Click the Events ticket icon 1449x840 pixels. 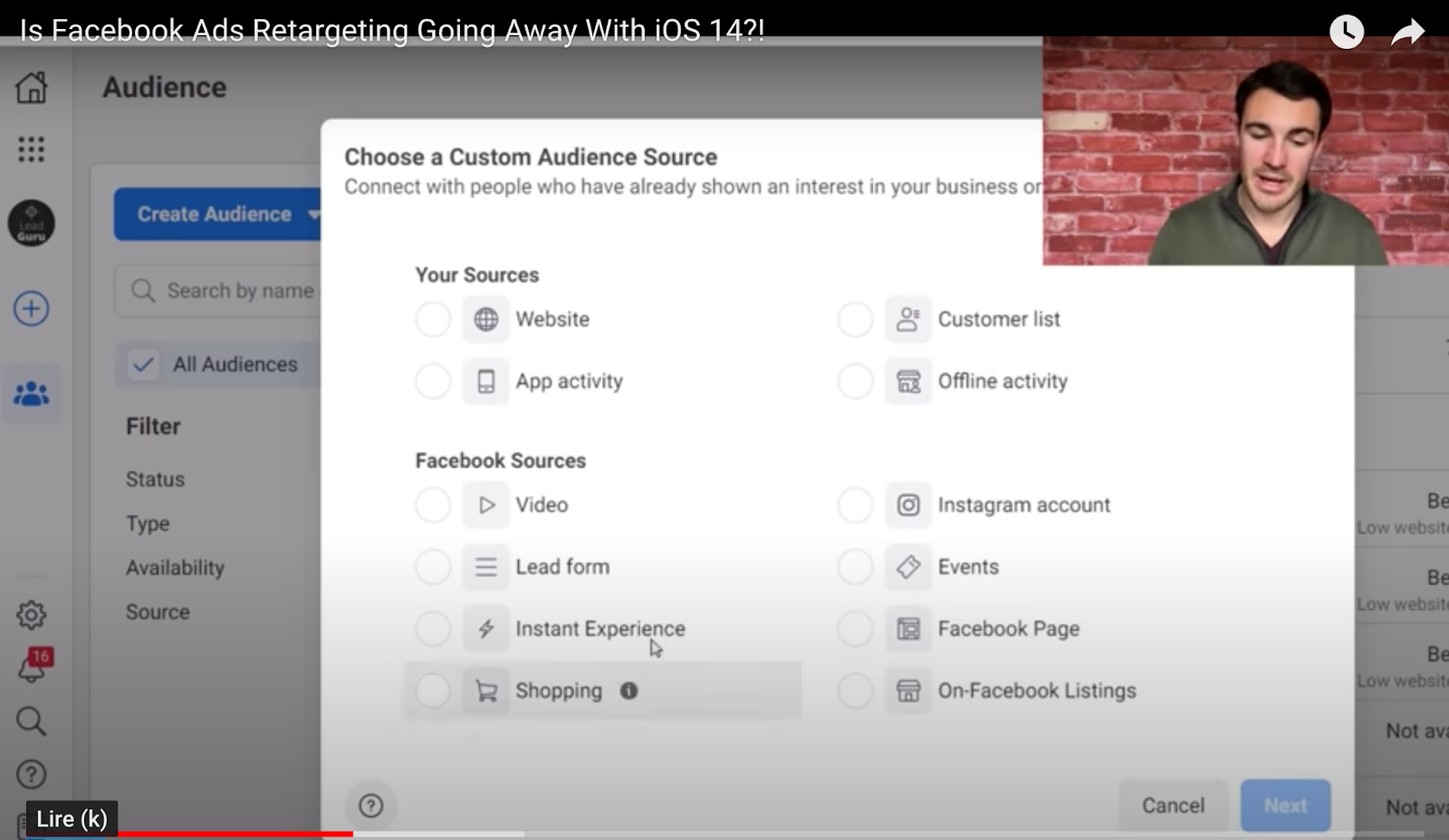click(908, 567)
